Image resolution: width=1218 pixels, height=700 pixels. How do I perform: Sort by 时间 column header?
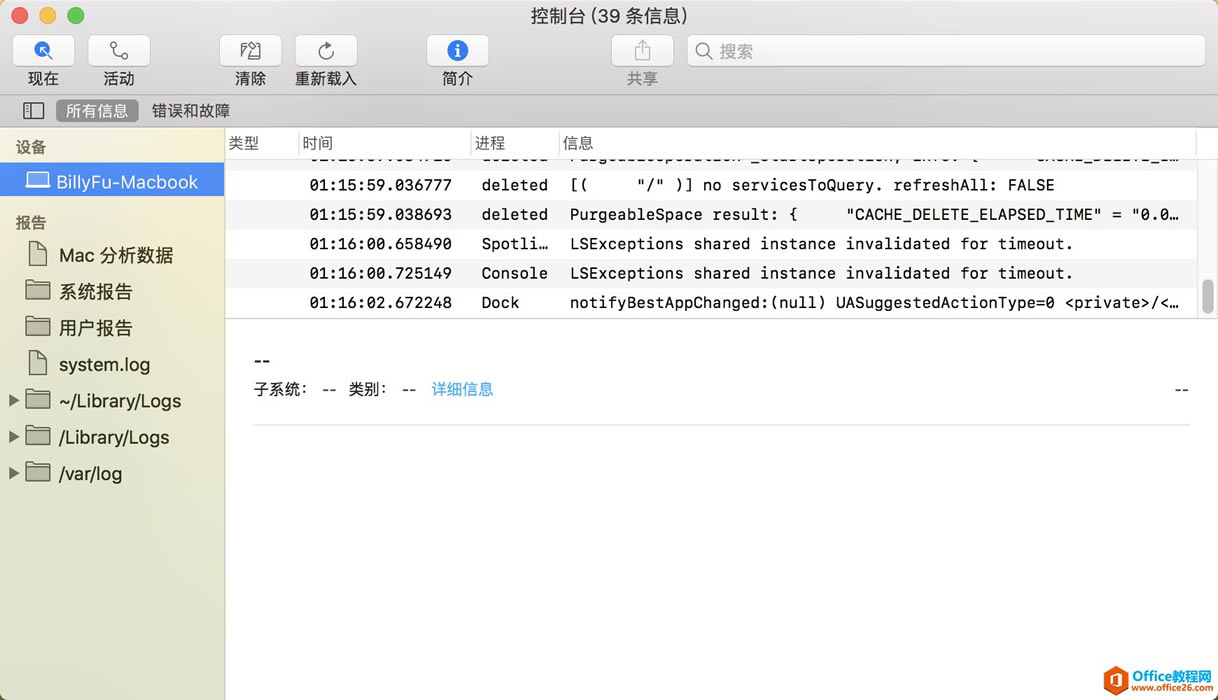(385, 143)
